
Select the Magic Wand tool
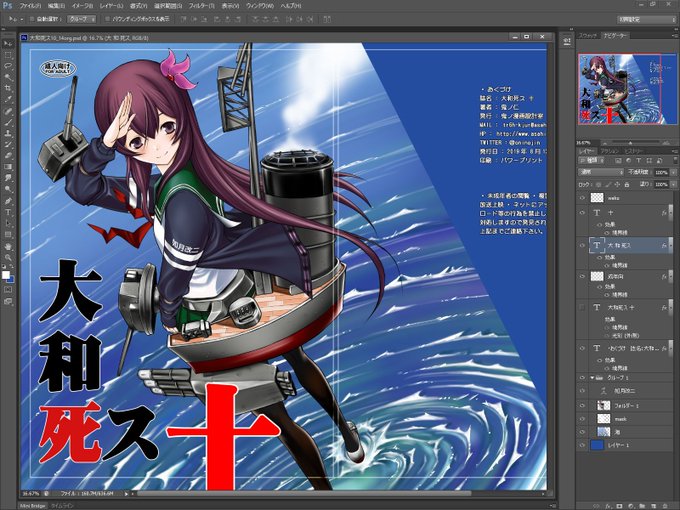pyautogui.click(x=8, y=77)
